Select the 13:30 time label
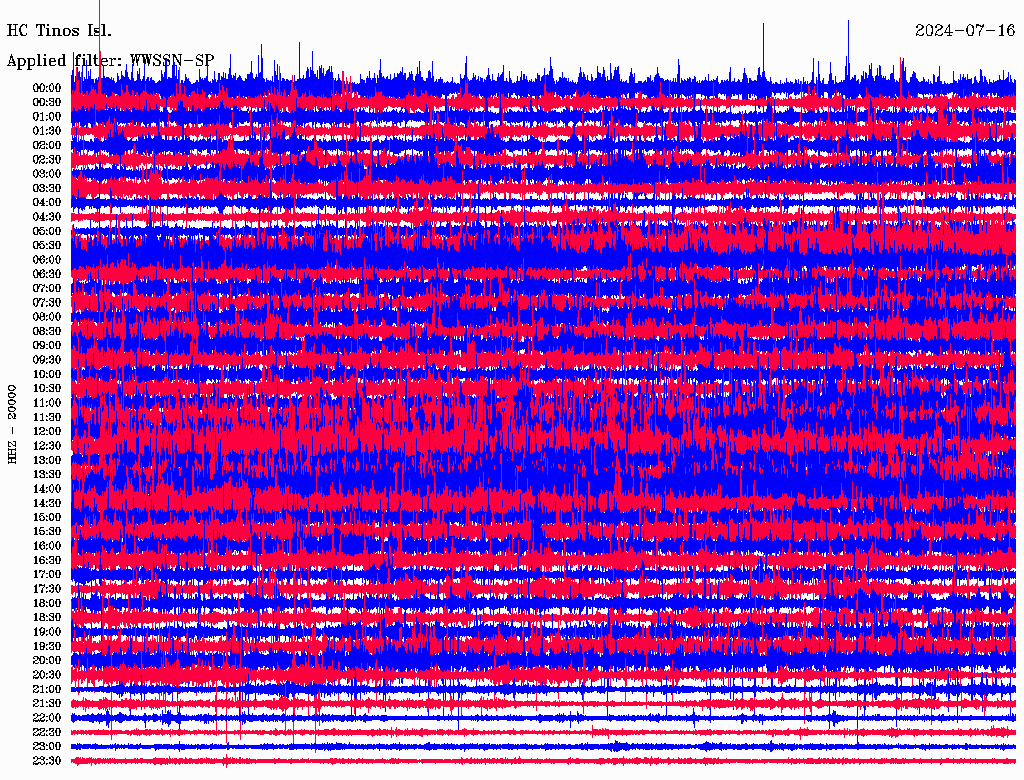This screenshot has height=780, width=1024. coord(47,475)
